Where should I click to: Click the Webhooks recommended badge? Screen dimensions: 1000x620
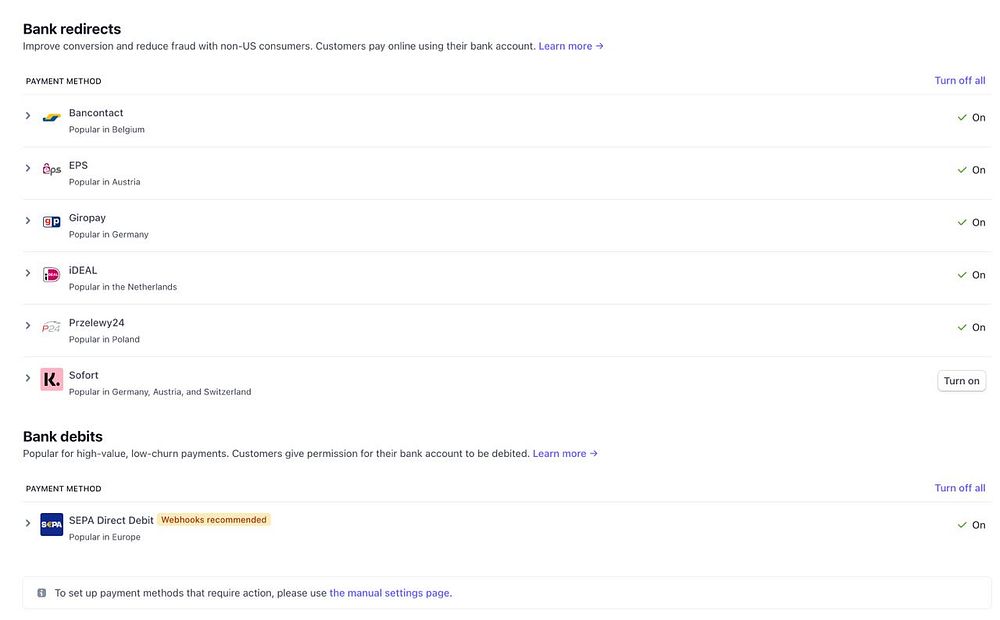(x=214, y=520)
